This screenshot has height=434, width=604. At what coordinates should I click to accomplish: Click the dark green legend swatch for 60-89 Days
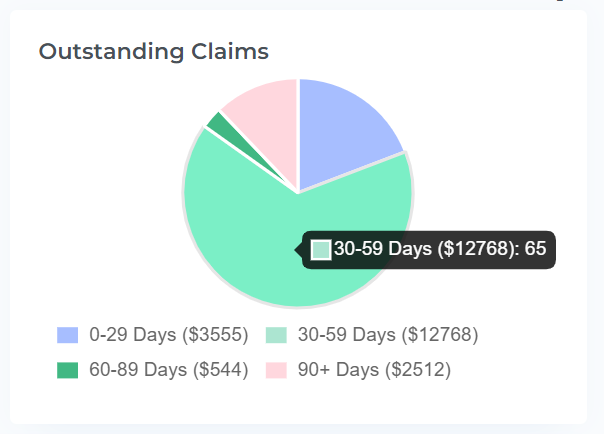68,370
